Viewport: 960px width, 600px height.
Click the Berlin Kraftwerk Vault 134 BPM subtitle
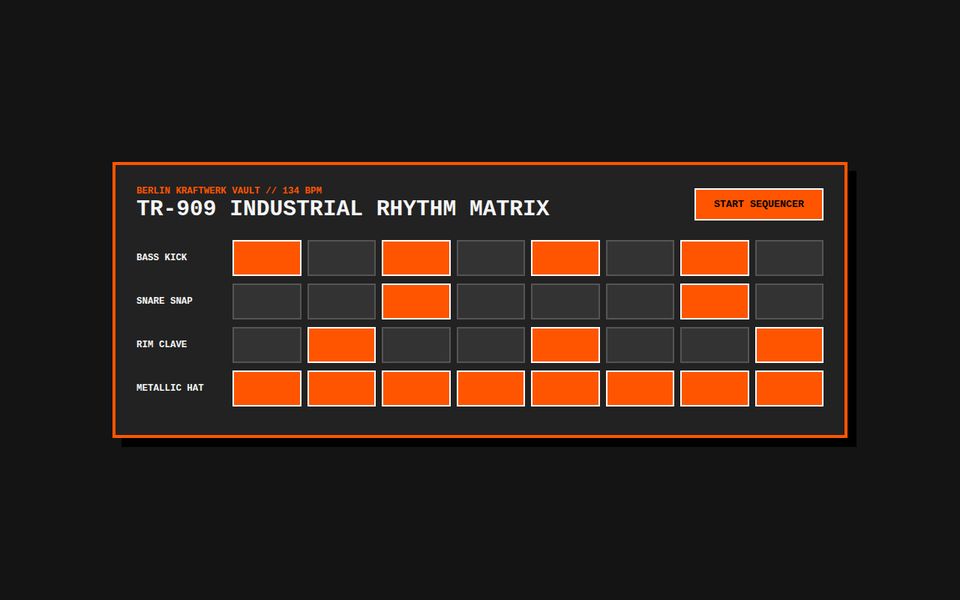click(x=229, y=190)
